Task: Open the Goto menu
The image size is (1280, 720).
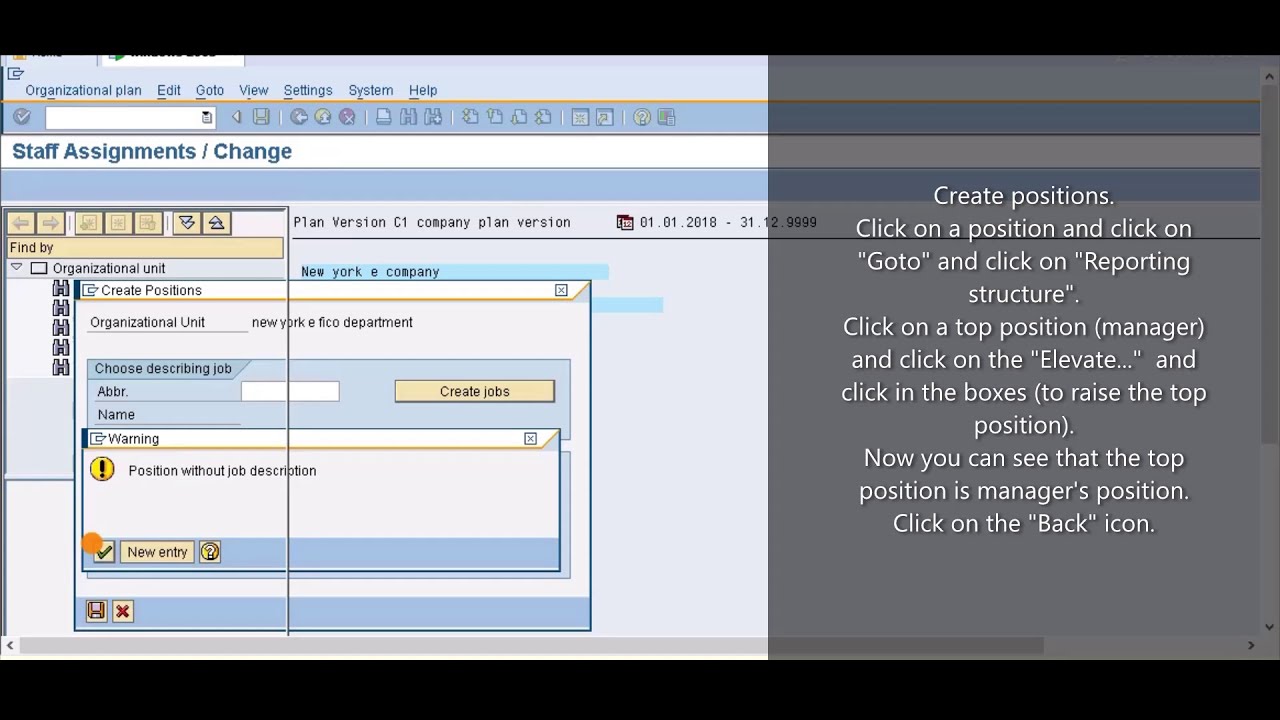Action: pos(210,90)
